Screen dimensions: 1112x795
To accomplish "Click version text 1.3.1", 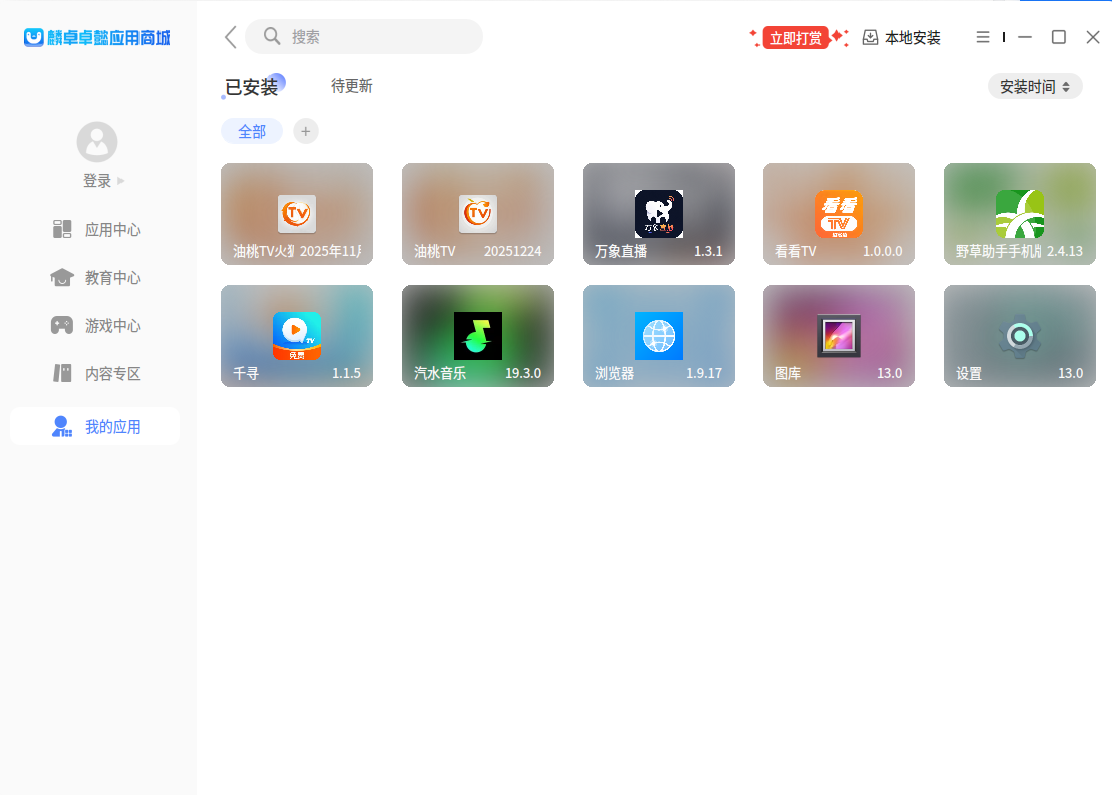I will tap(708, 251).
